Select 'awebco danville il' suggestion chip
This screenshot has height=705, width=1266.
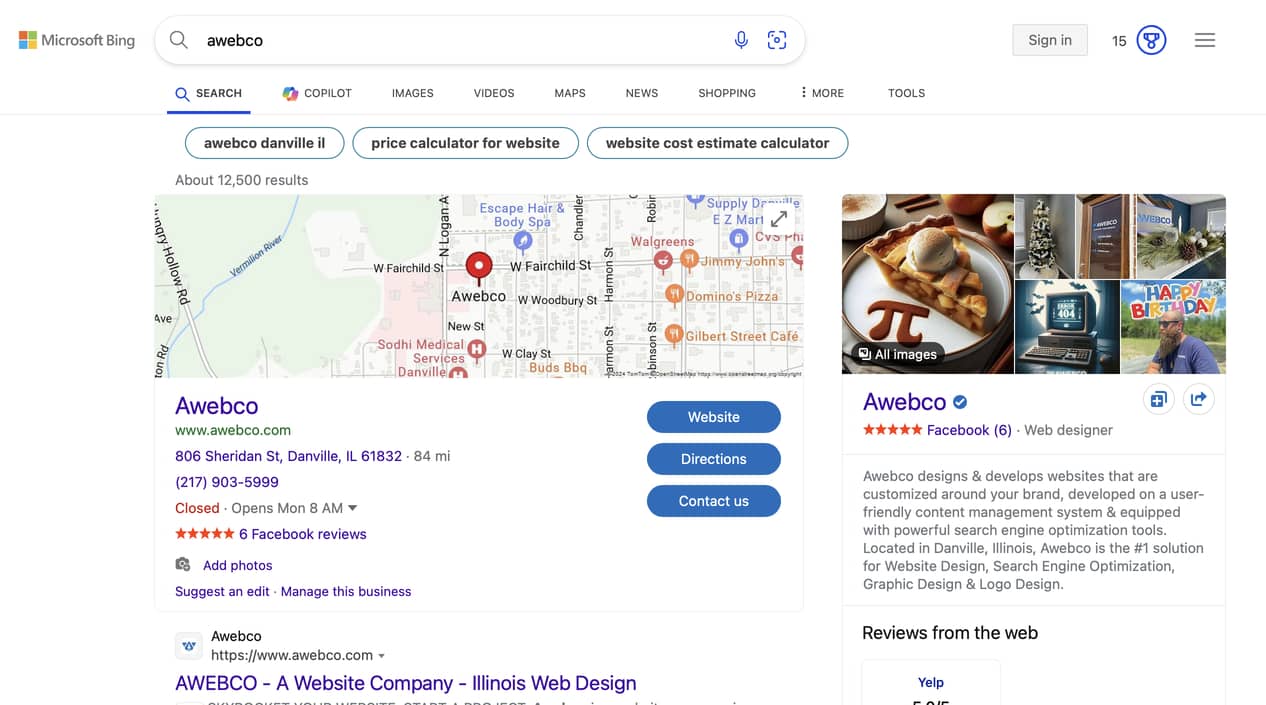pos(265,143)
